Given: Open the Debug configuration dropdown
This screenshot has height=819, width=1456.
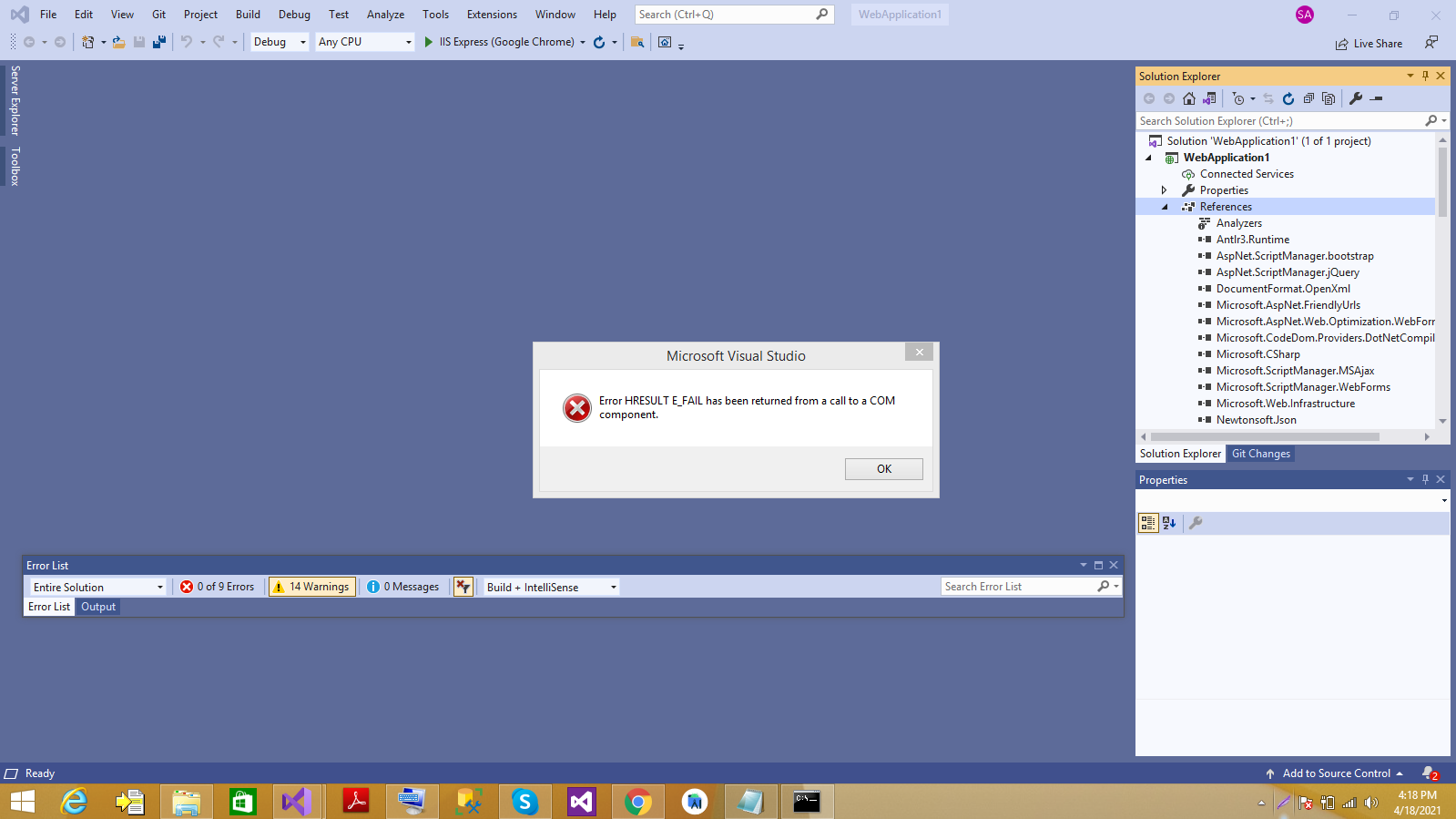Looking at the screenshot, I should tap(280, 42).
